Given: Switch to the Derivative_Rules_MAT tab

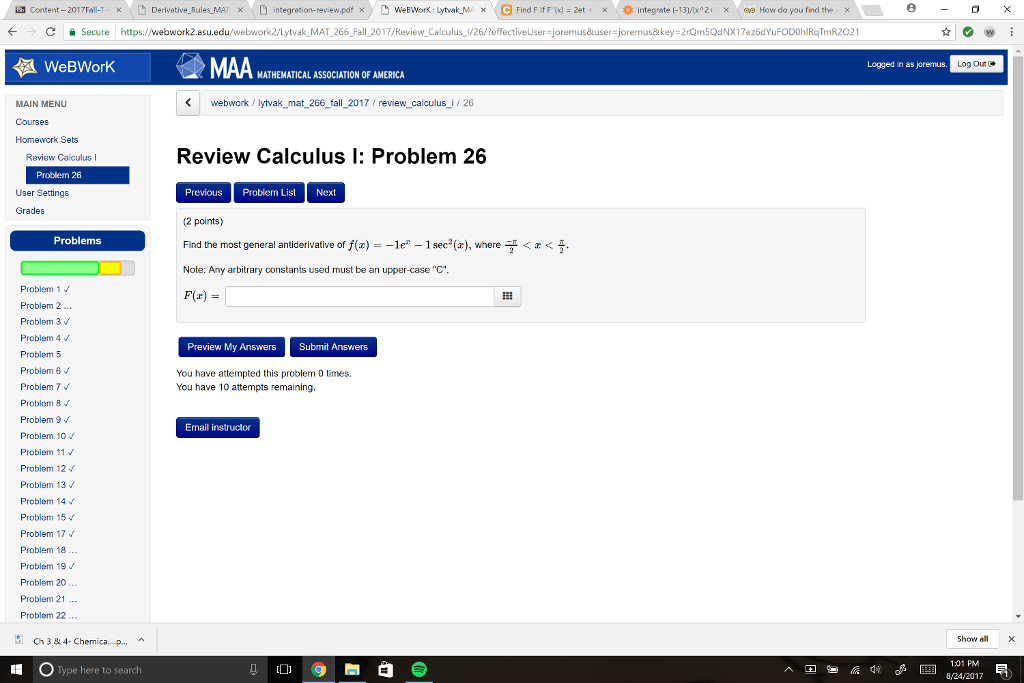Looking at the screenshot, I should pos(190,10).
